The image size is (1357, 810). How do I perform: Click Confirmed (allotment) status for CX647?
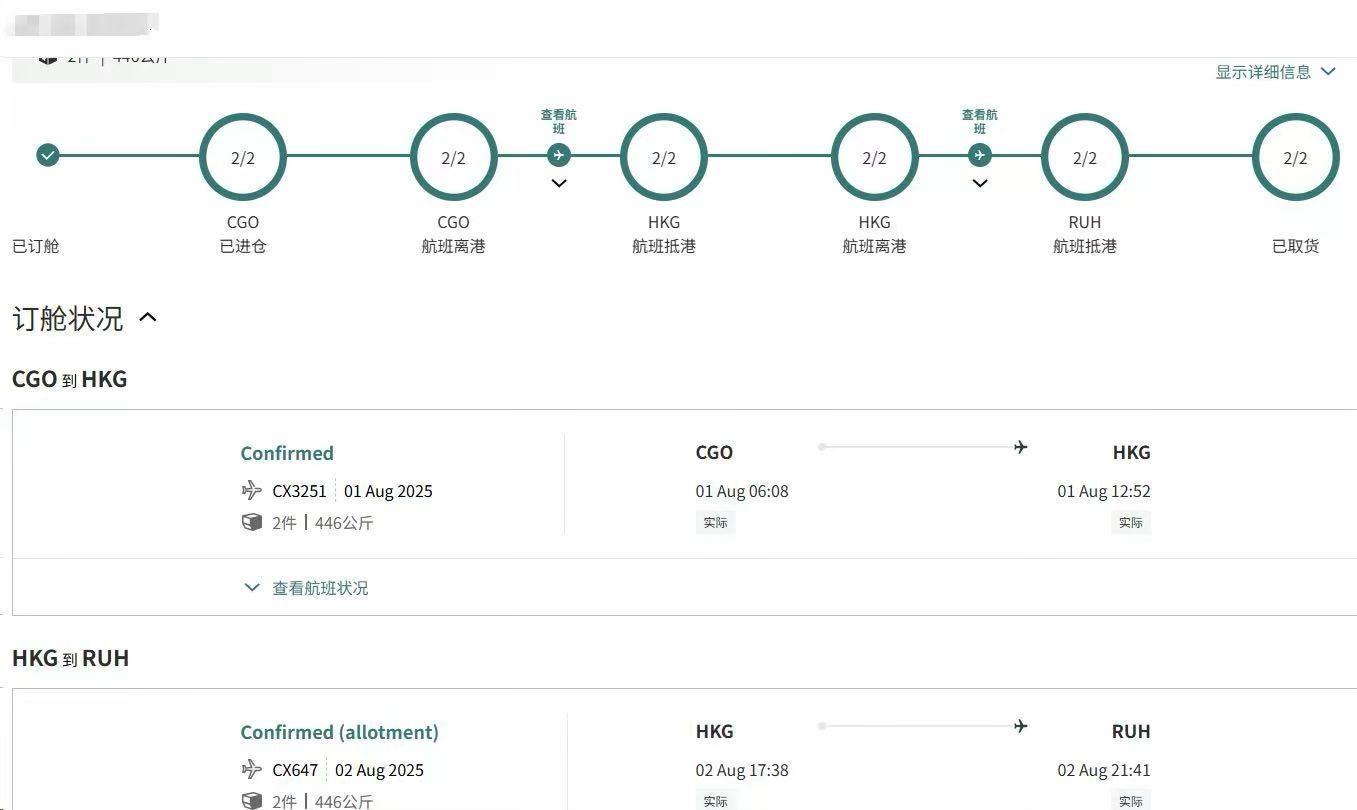click(x=339, y=732)
